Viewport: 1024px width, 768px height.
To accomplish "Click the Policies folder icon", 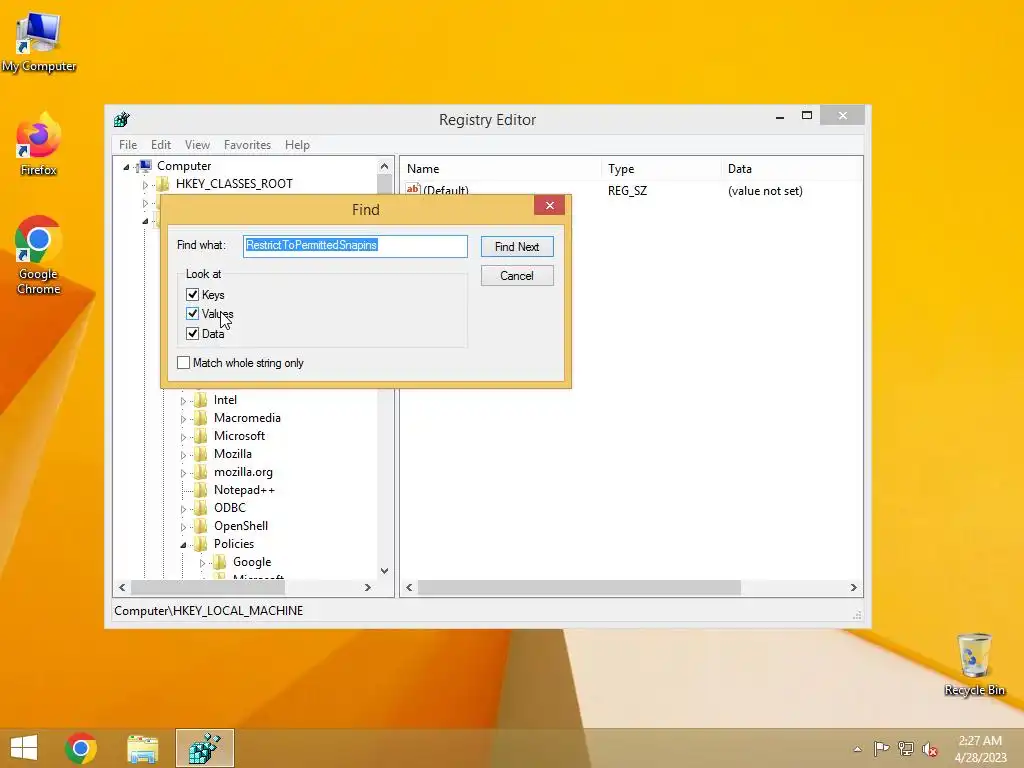I will click(x=201, y=544).
